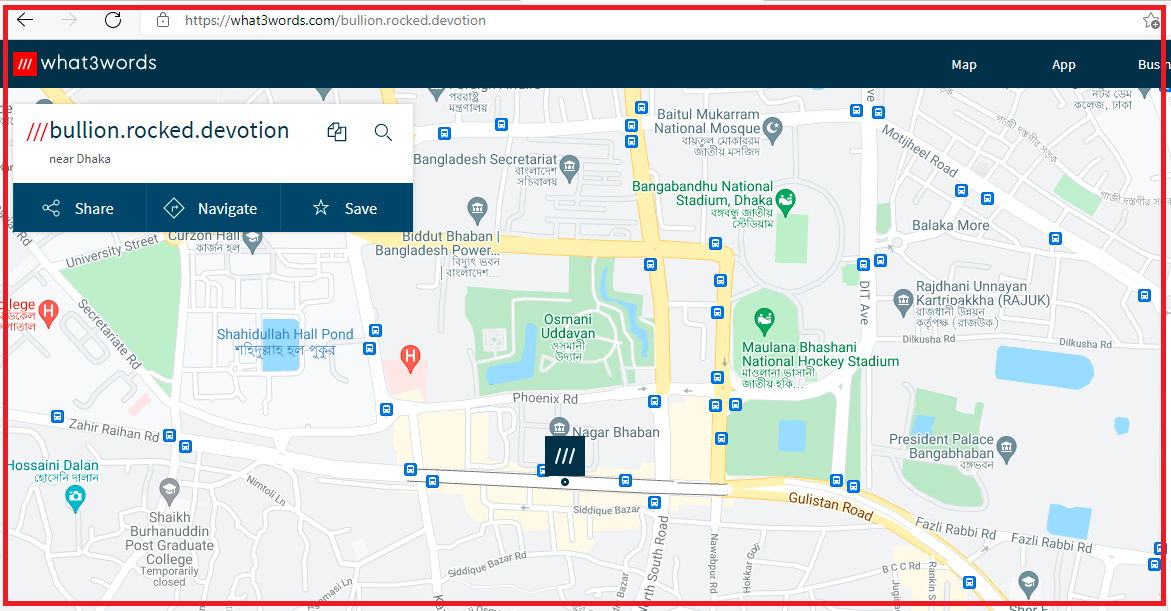Select the Bangabandhu National Stadium pin
This screenshot has height=611, width=1171.
(x=786, y=200)
